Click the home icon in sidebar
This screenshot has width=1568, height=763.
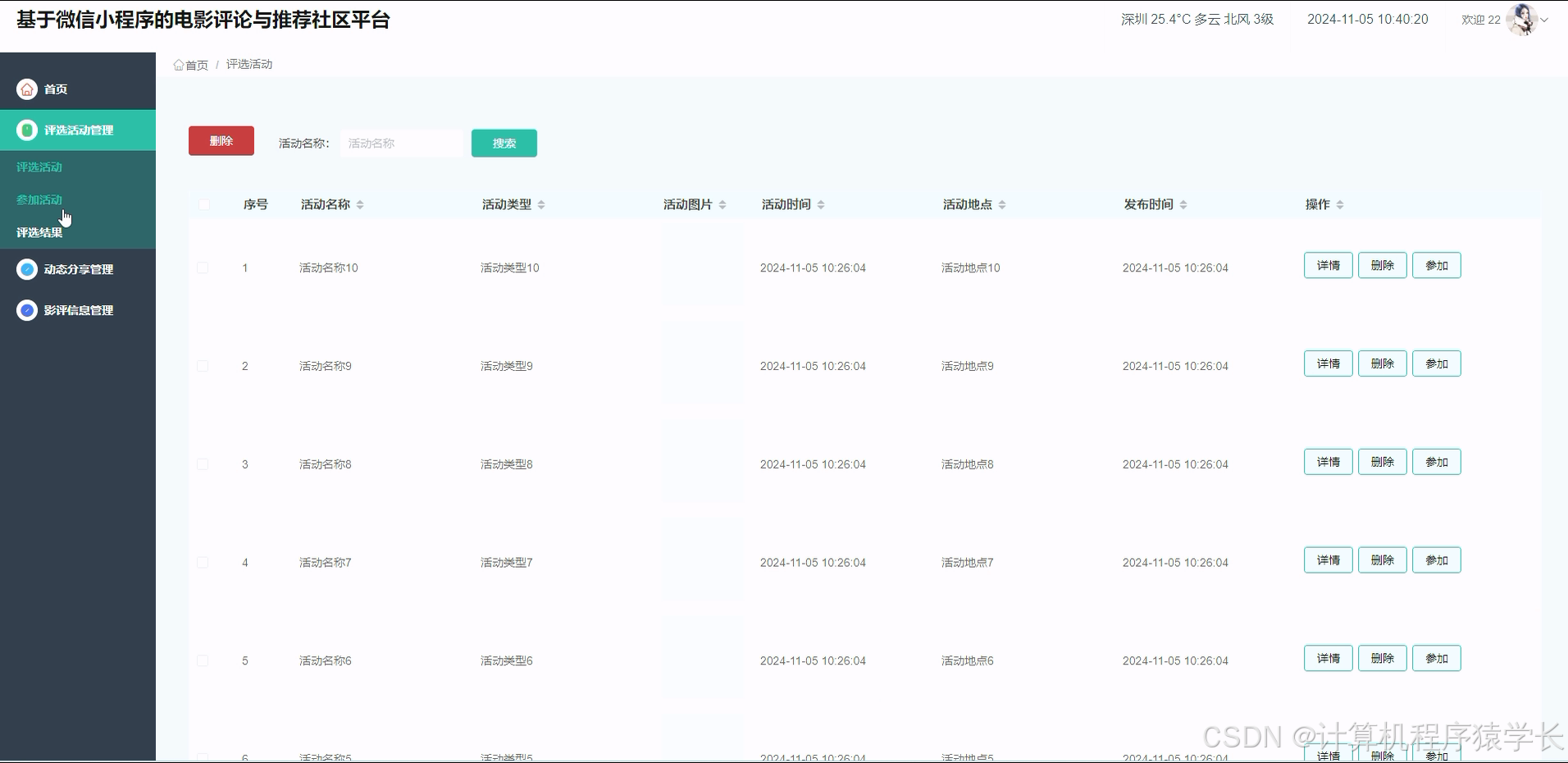(x=27, y=89)
